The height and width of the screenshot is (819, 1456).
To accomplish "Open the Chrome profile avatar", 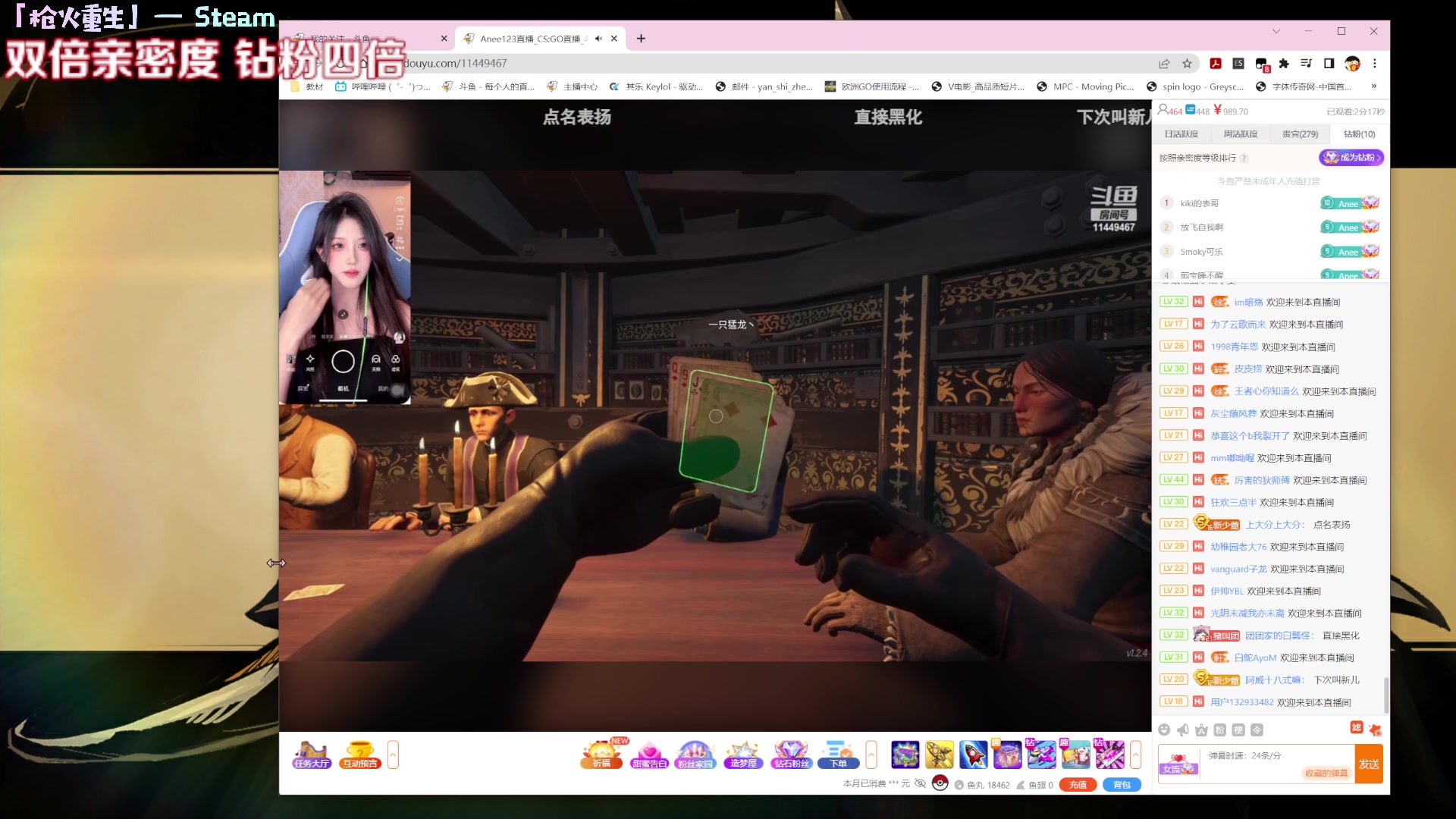I will [x=1352, y=64].
